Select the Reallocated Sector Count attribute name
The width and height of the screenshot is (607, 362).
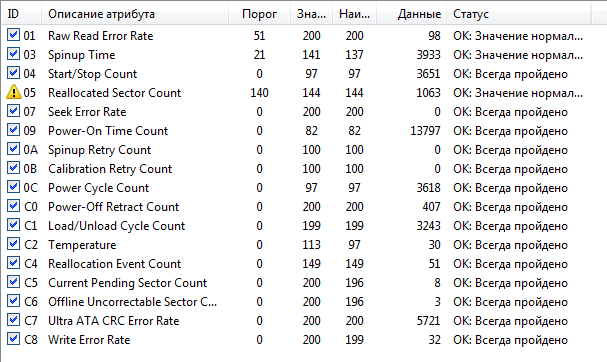(x=115, y=93)
